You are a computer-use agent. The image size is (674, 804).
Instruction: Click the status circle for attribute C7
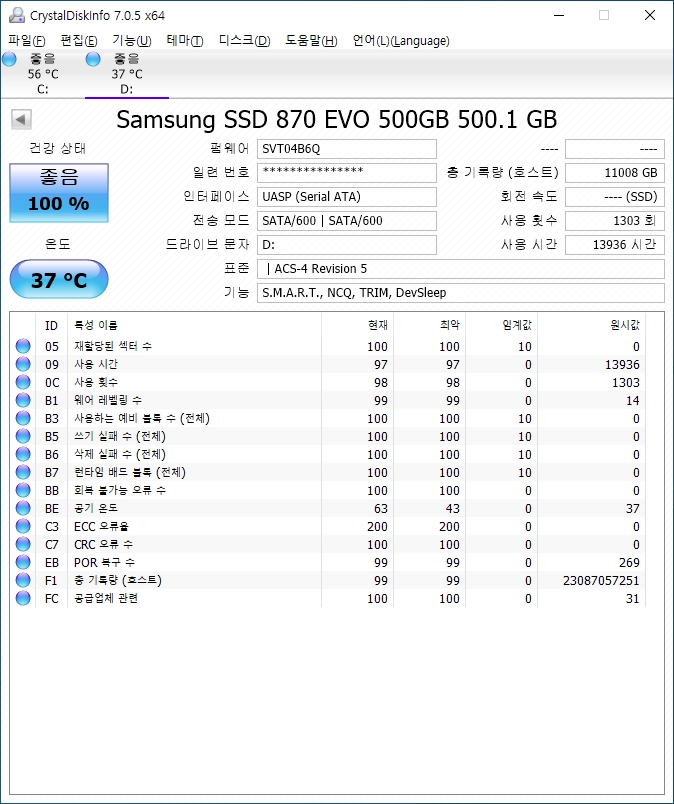click(x=23, y=544)
